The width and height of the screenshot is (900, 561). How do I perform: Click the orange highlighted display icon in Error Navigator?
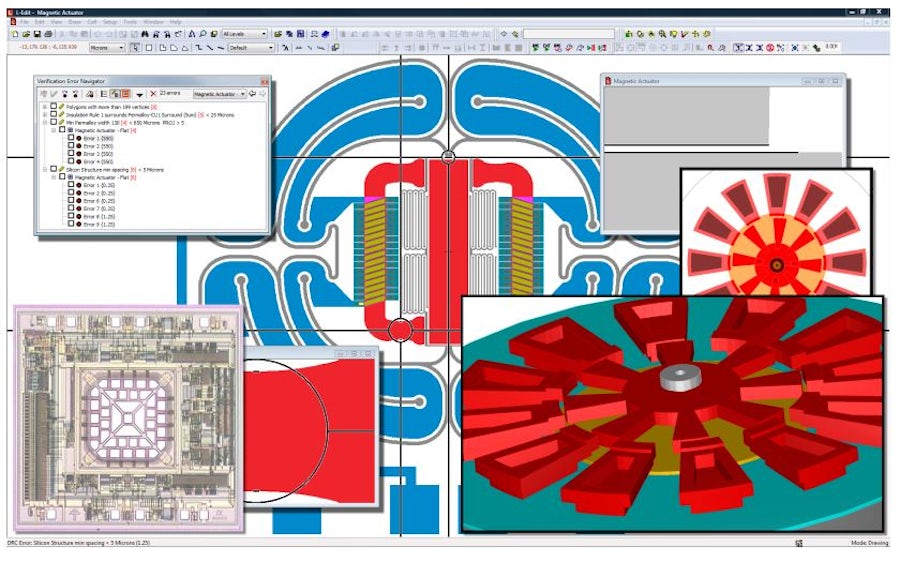(x=126, y=94)
